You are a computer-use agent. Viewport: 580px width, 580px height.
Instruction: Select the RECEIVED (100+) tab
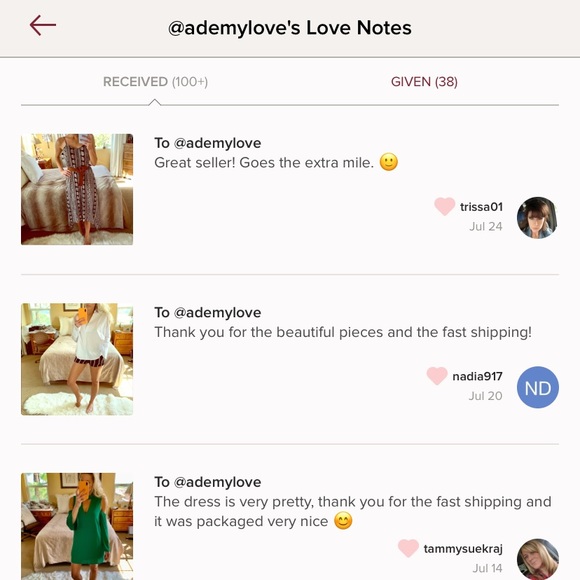155,82
